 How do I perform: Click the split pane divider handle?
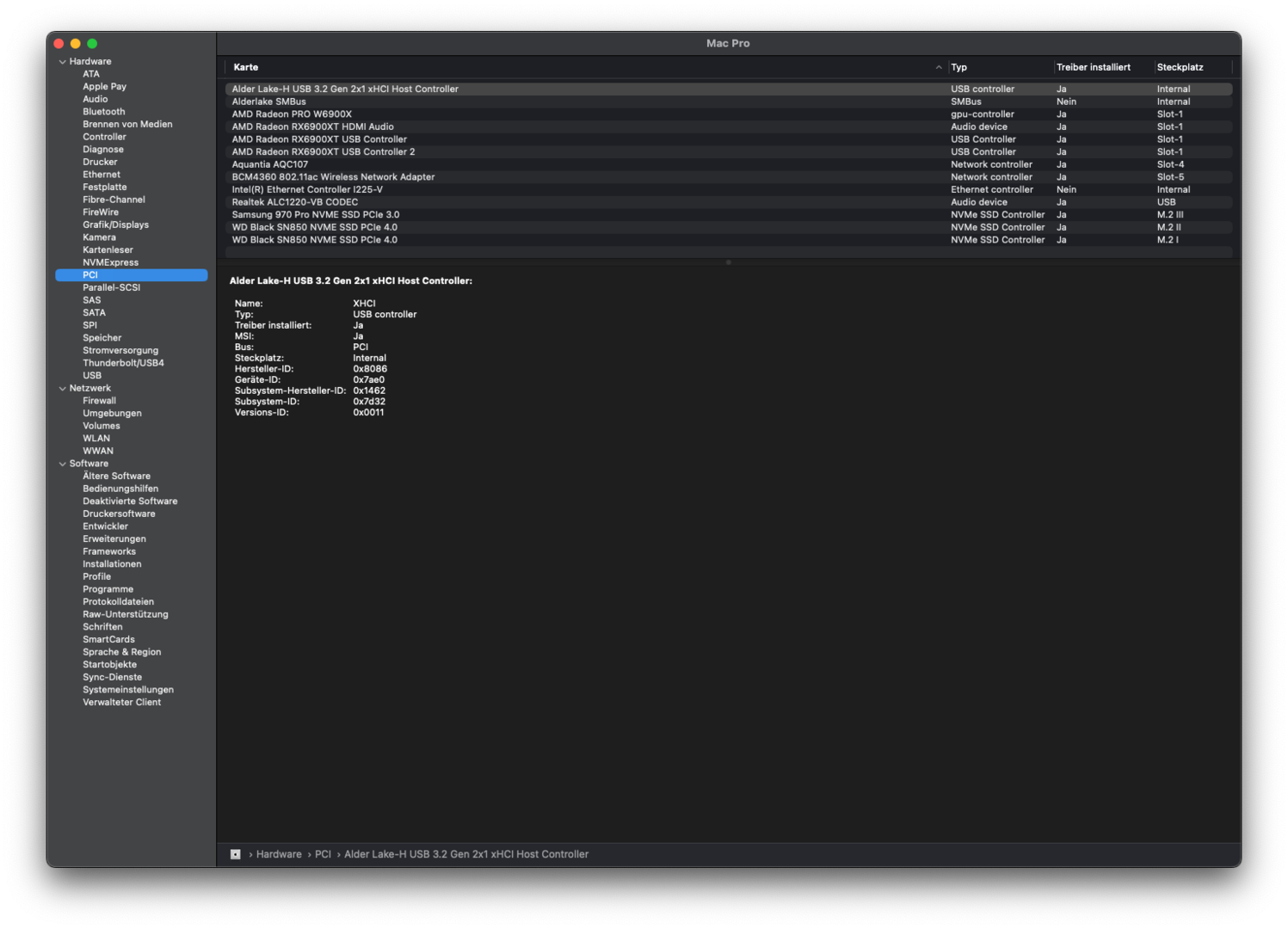[x=728, y=262]
